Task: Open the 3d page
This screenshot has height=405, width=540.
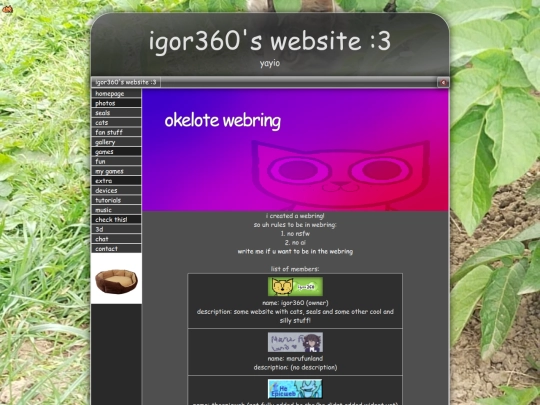Action: tap(116, 229)
